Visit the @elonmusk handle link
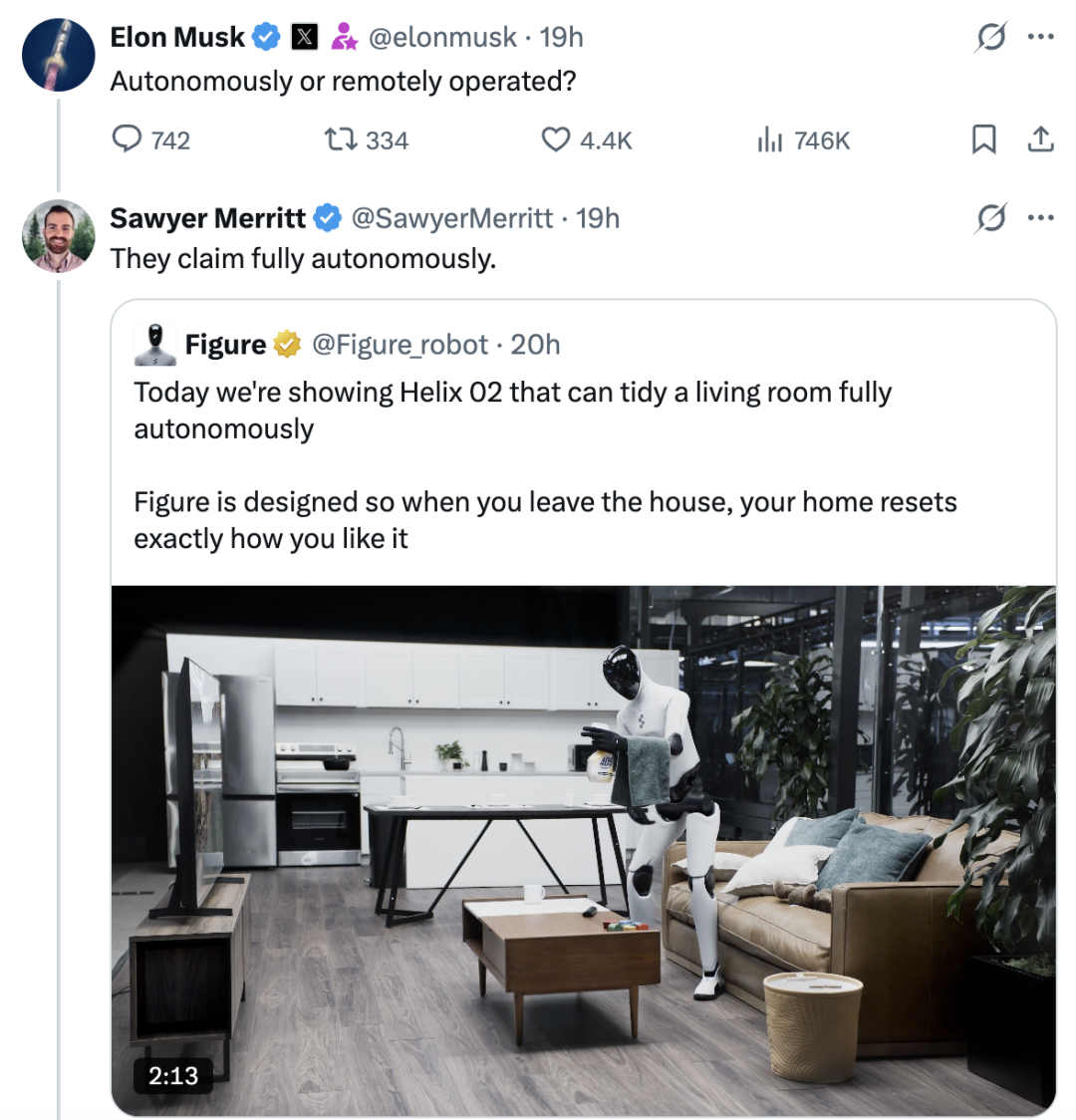The height and width of the screenshot is (1120, 1076). (442, 38)
